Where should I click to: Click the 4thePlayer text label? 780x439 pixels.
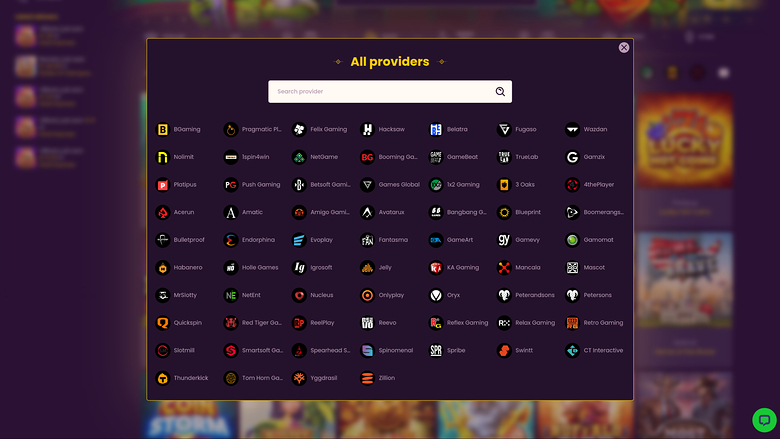pyautogui.click(x=599, y=184)
